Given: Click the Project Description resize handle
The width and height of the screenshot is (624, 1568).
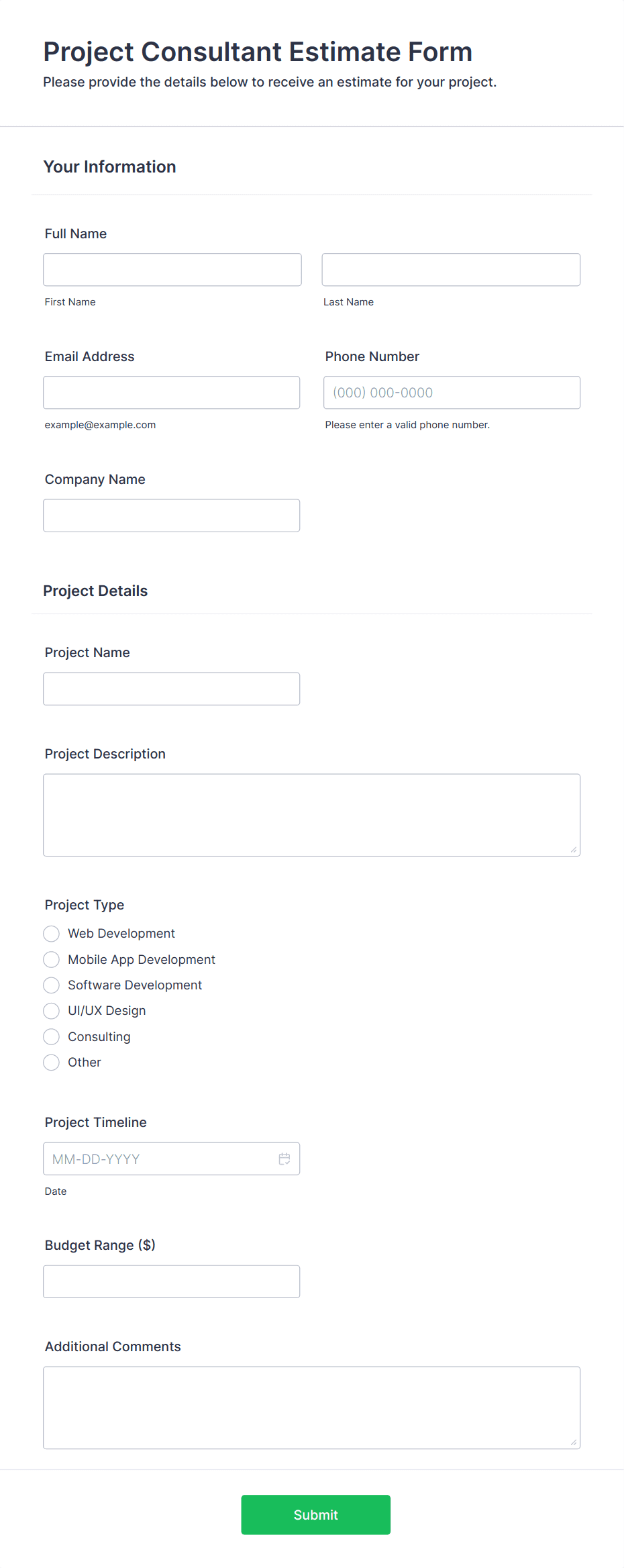Looking at the screenshot, I should click(x=575, y=850).
